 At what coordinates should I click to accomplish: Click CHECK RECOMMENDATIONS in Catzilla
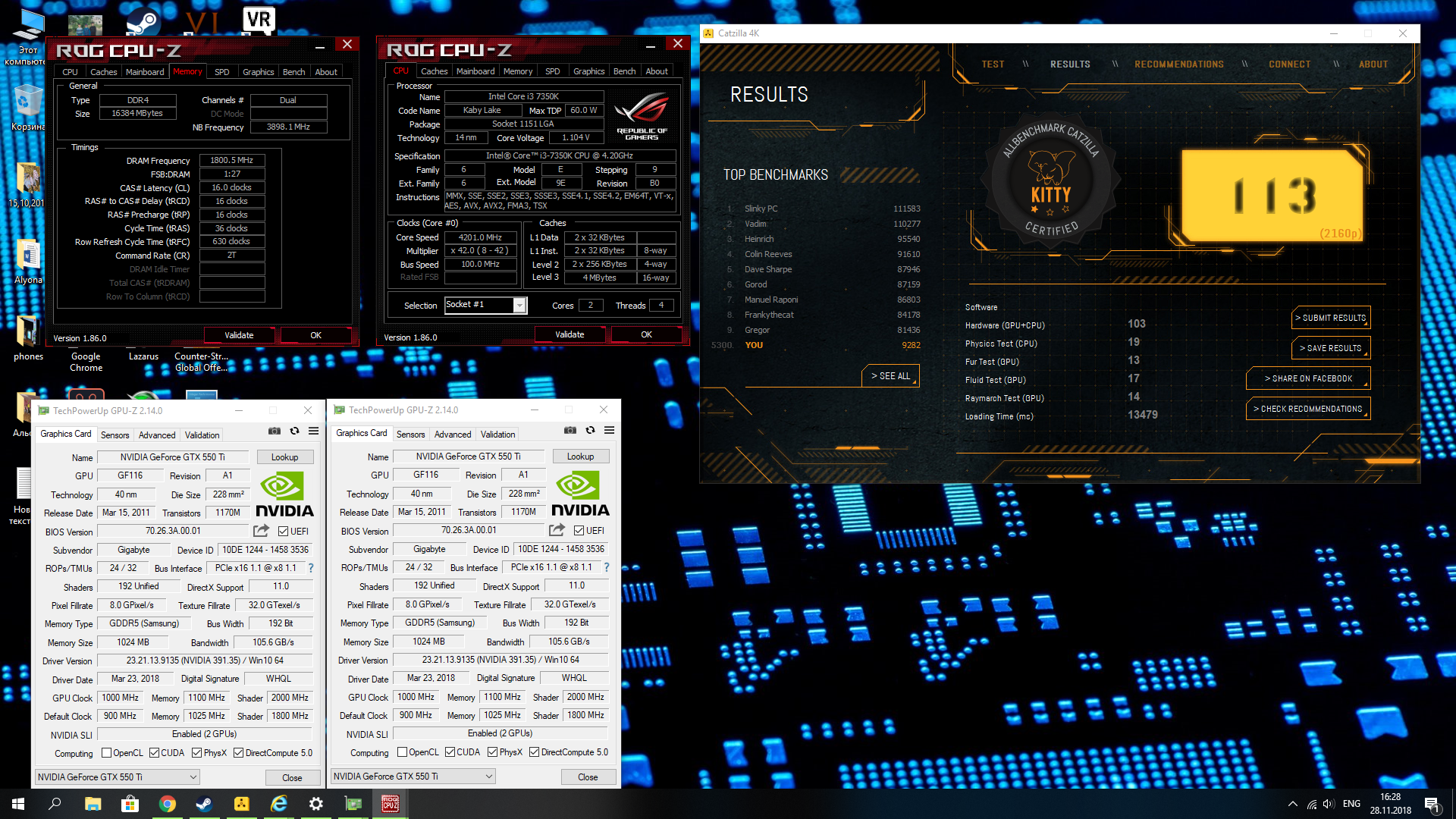coord(1308,409)
